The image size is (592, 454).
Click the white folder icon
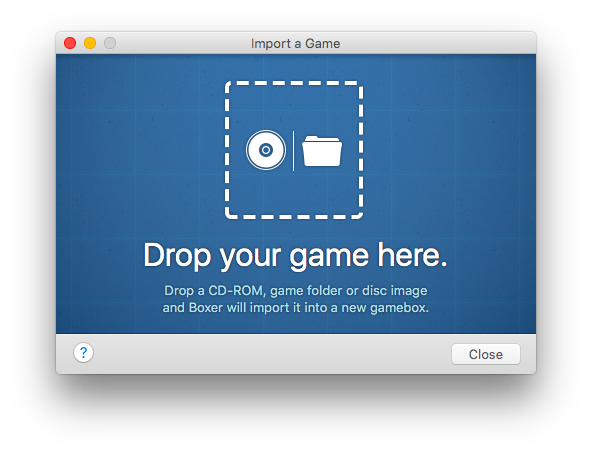(322, 151)
